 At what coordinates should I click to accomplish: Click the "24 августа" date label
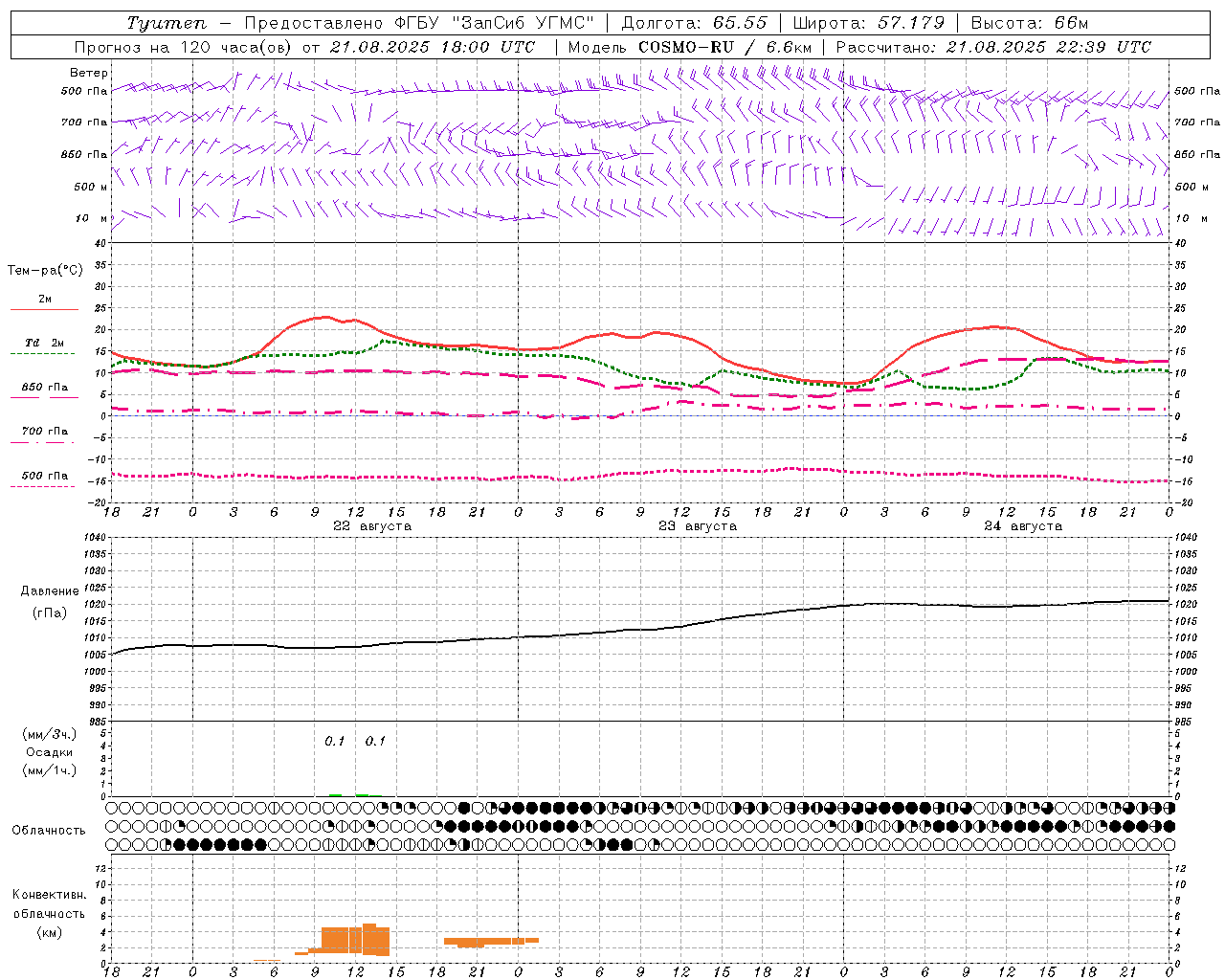[1023, 526]
